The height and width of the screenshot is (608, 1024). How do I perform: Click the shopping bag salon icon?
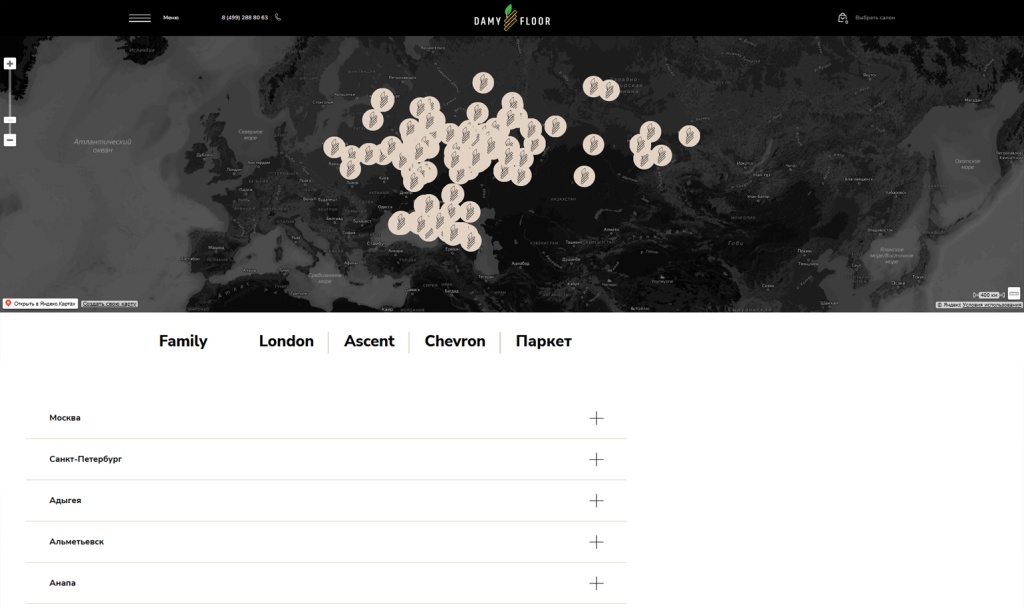843,18
